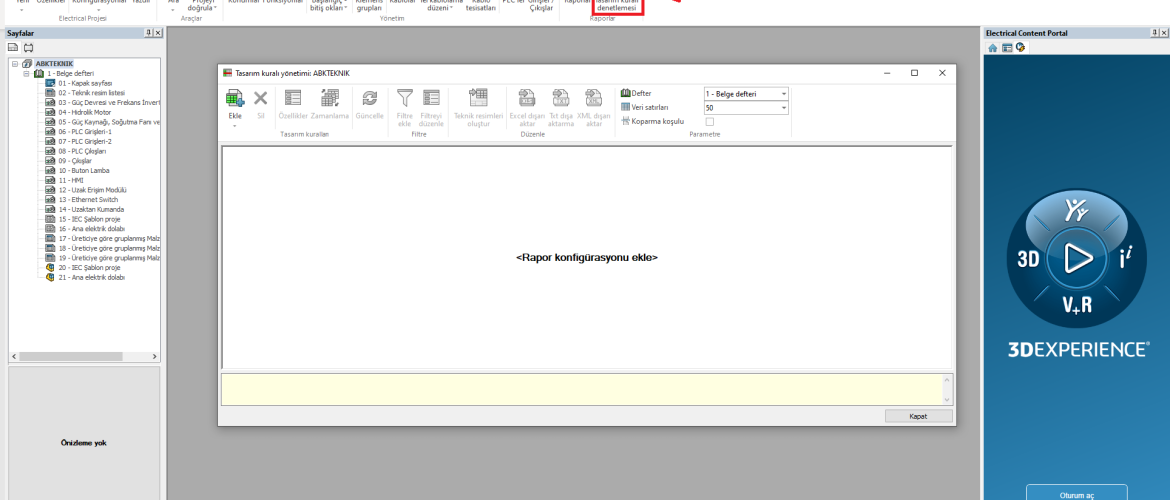Click scroll-up arrow of the yellow message box

(x=948, y=380)
